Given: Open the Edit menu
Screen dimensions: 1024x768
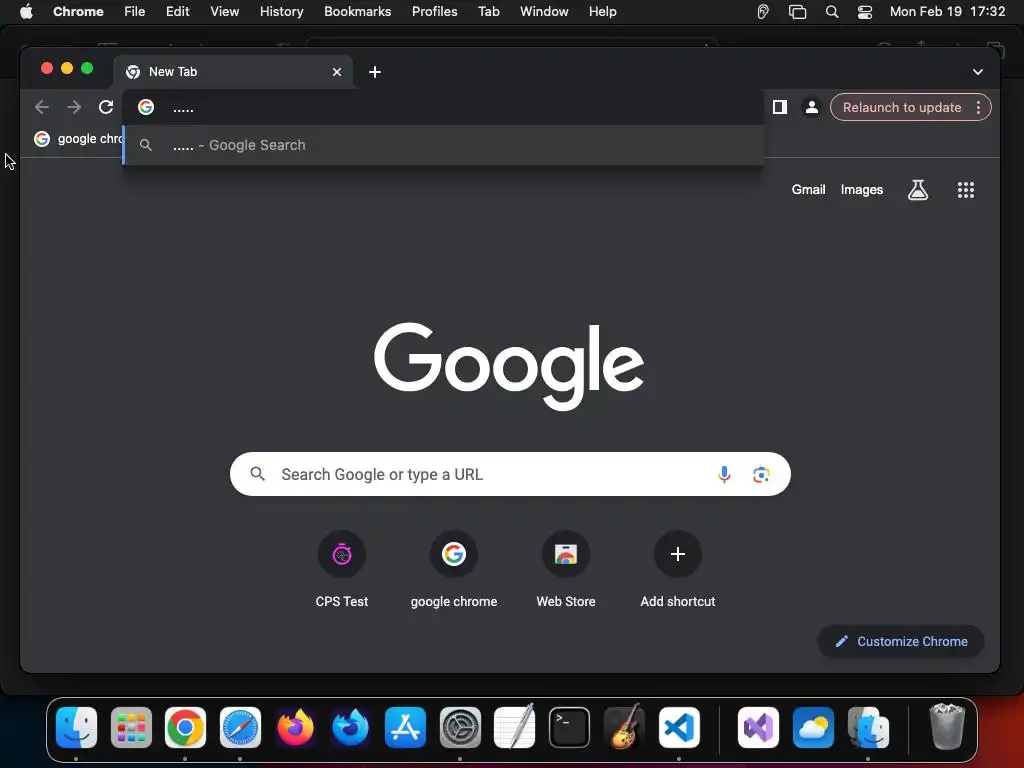Looking at the screenshot, I should [177, 12].
